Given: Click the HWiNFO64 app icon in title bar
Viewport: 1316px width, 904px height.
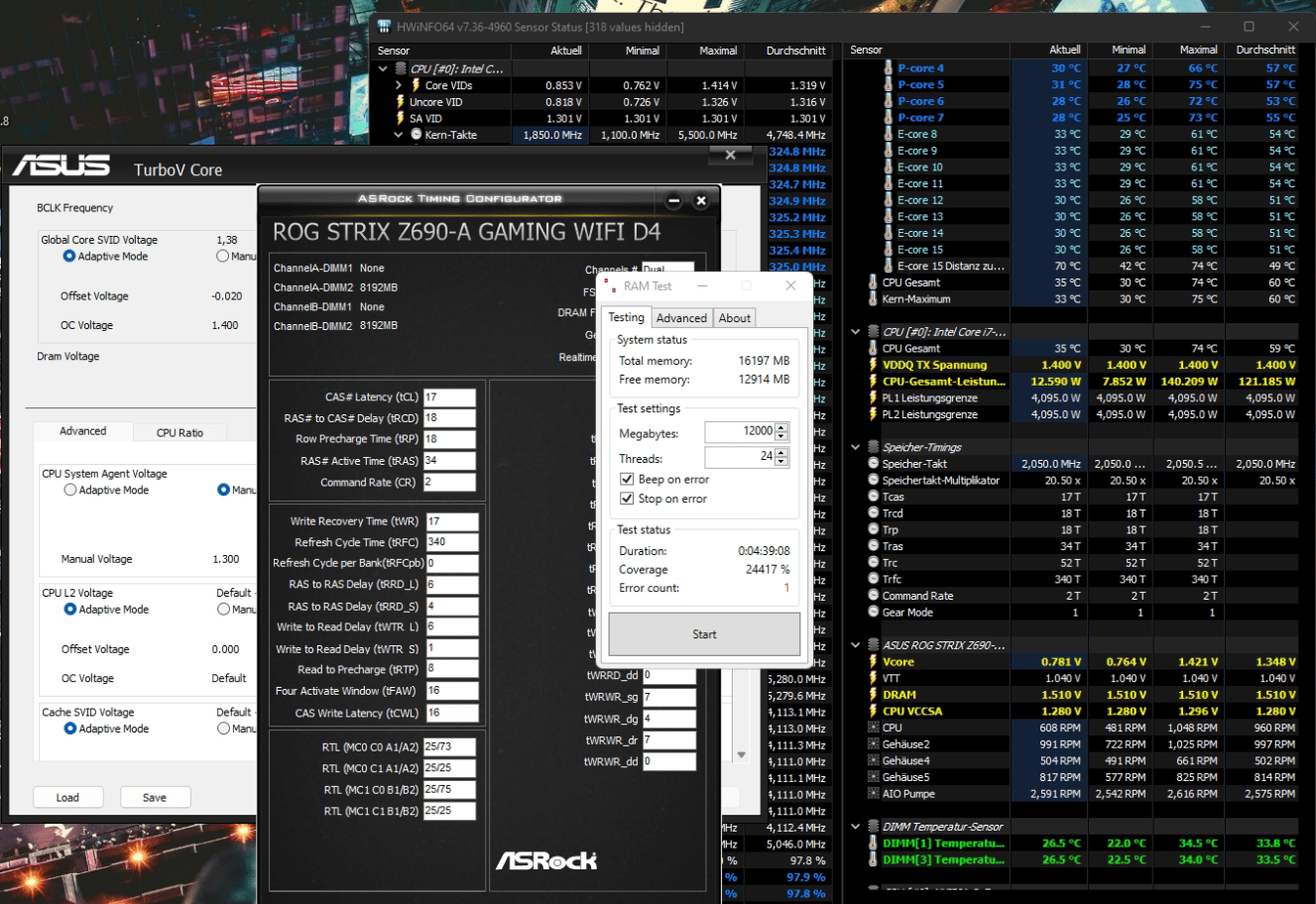Looking at the screenshot, I should (x=385, y=27).
